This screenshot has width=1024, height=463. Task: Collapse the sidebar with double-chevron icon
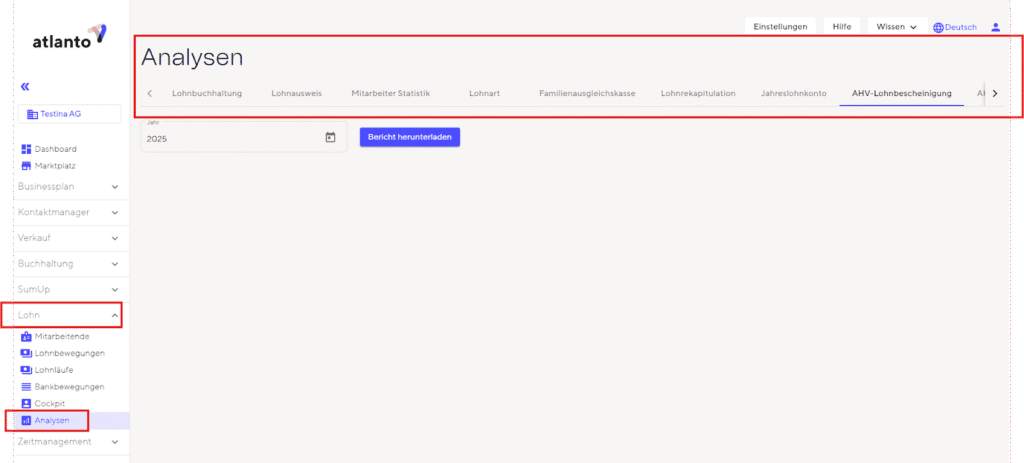click(x=25, y=87)
